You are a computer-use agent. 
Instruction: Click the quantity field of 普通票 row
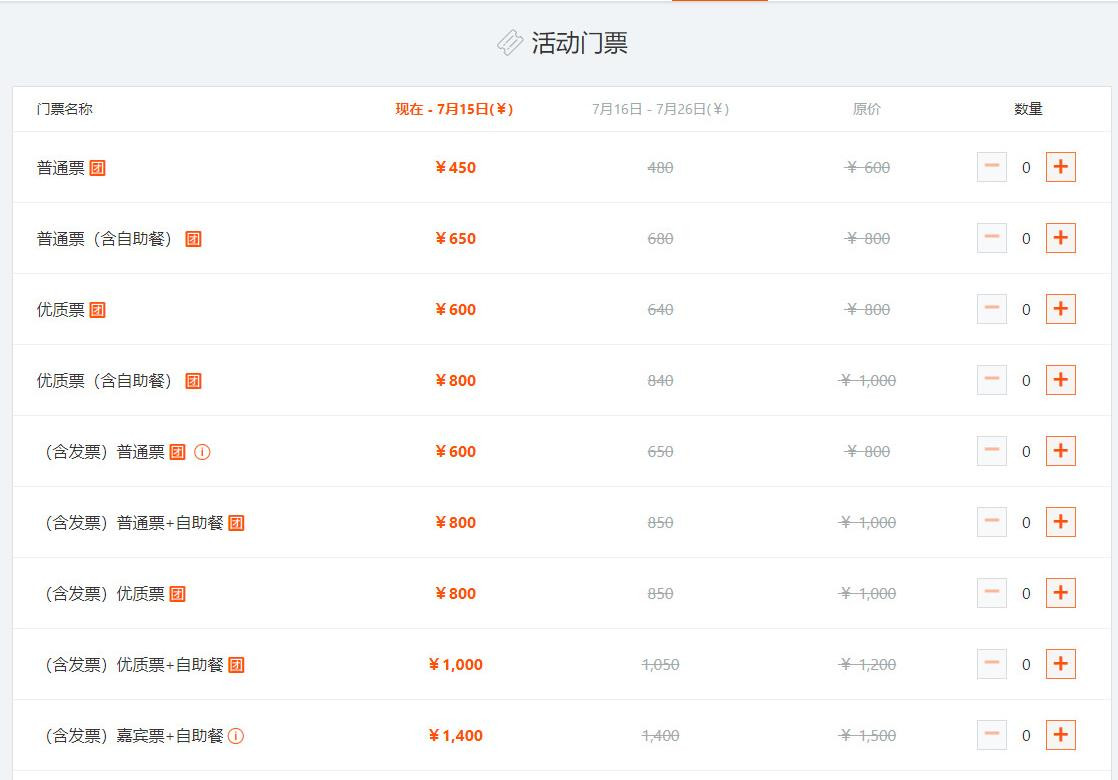pyautogui.click(x=1026, y=167)
